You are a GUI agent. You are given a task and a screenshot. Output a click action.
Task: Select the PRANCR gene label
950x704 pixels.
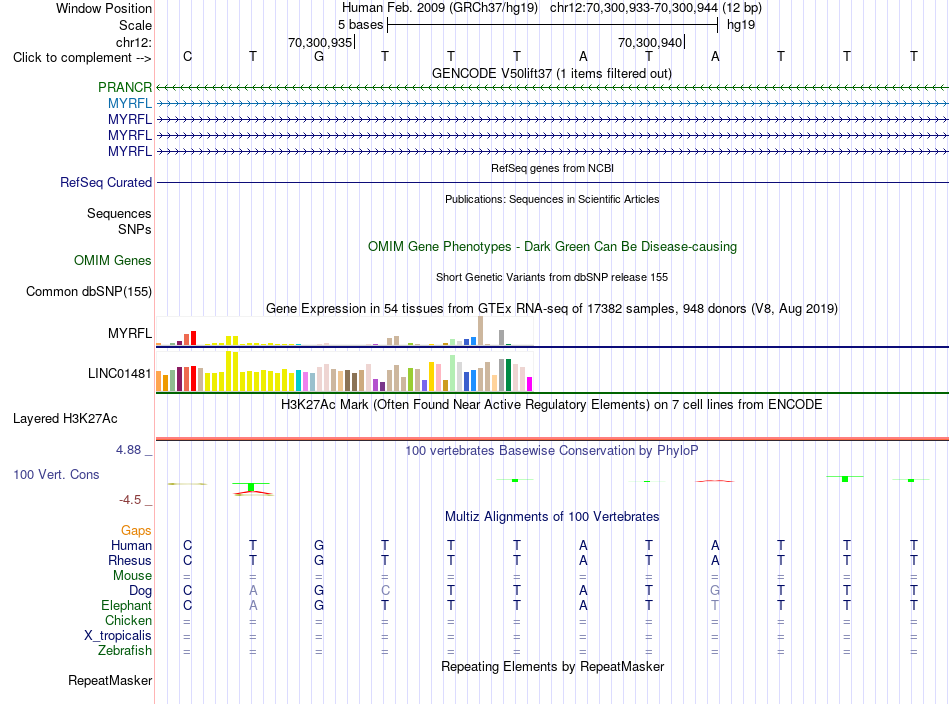(125, 87)
